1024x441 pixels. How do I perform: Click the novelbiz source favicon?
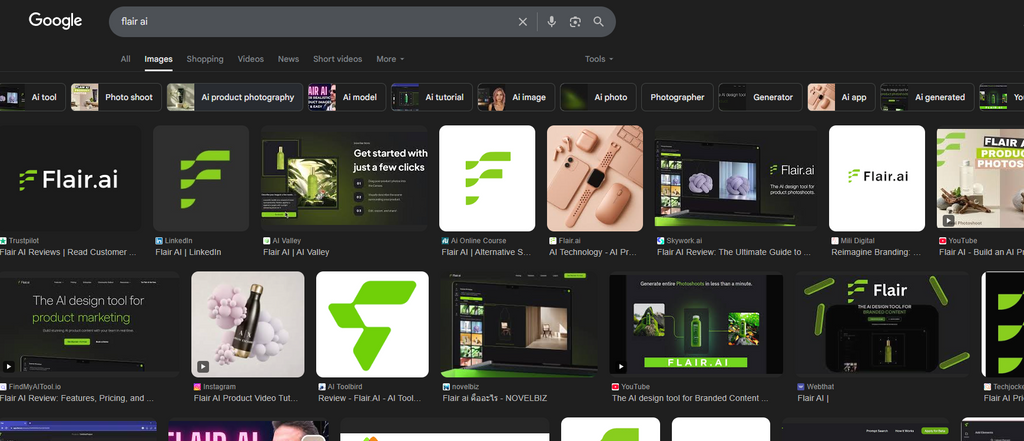click(x=446, y=387)
